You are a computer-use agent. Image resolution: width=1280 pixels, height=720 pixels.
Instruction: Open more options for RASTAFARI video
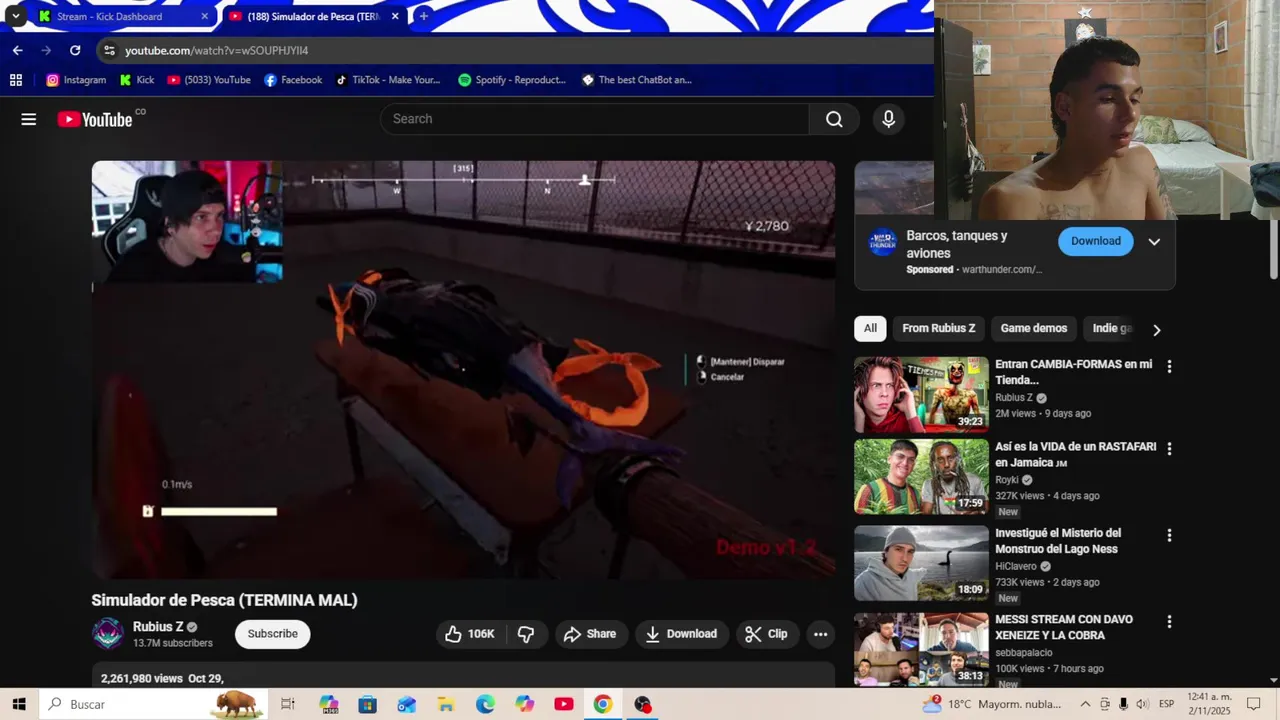(1169, 449)
